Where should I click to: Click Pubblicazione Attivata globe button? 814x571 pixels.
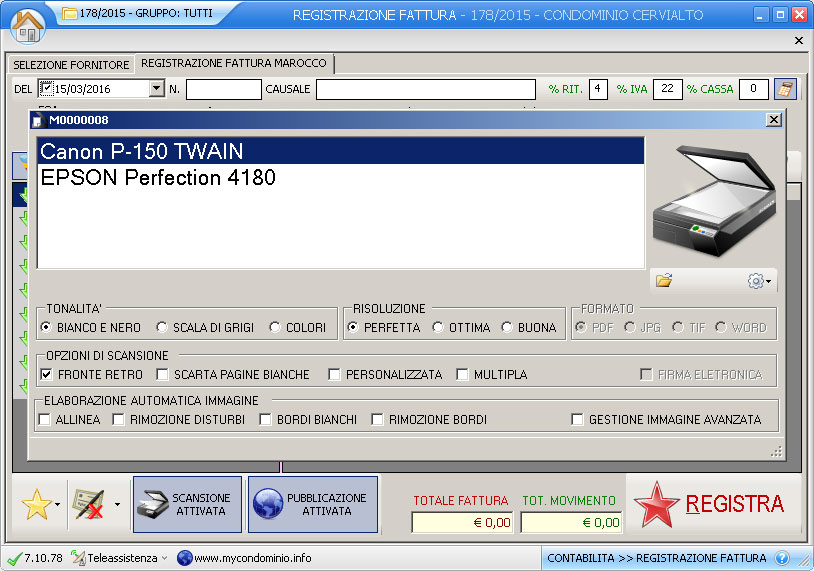pyautogui.click(x=312, y=504)
